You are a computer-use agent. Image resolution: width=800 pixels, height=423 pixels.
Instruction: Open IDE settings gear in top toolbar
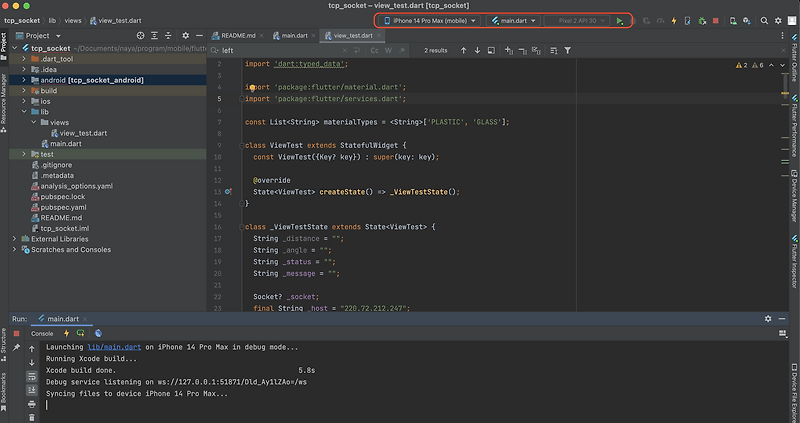(778, 20)
